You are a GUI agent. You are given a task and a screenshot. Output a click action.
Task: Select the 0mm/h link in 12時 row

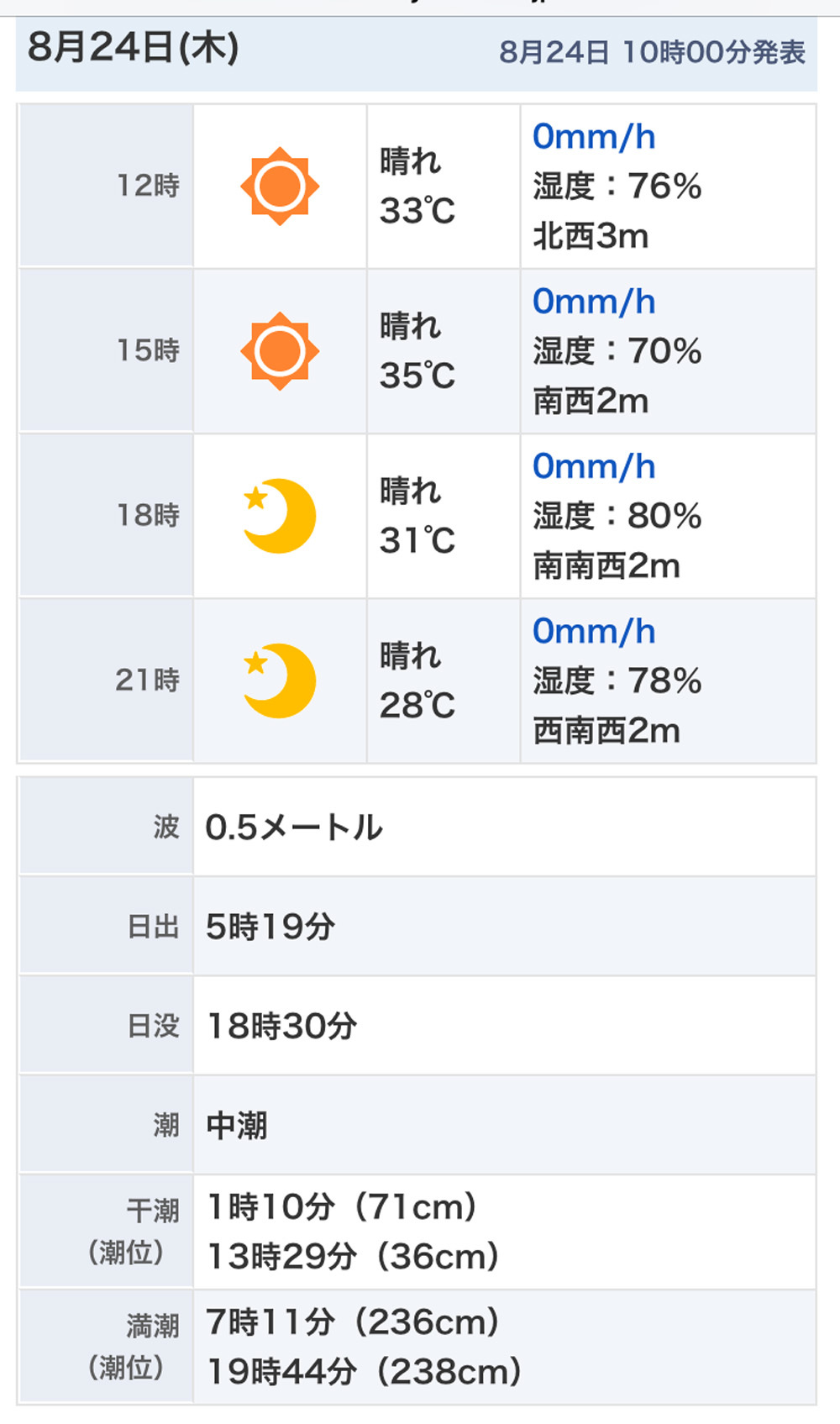[x=594, y=137]
